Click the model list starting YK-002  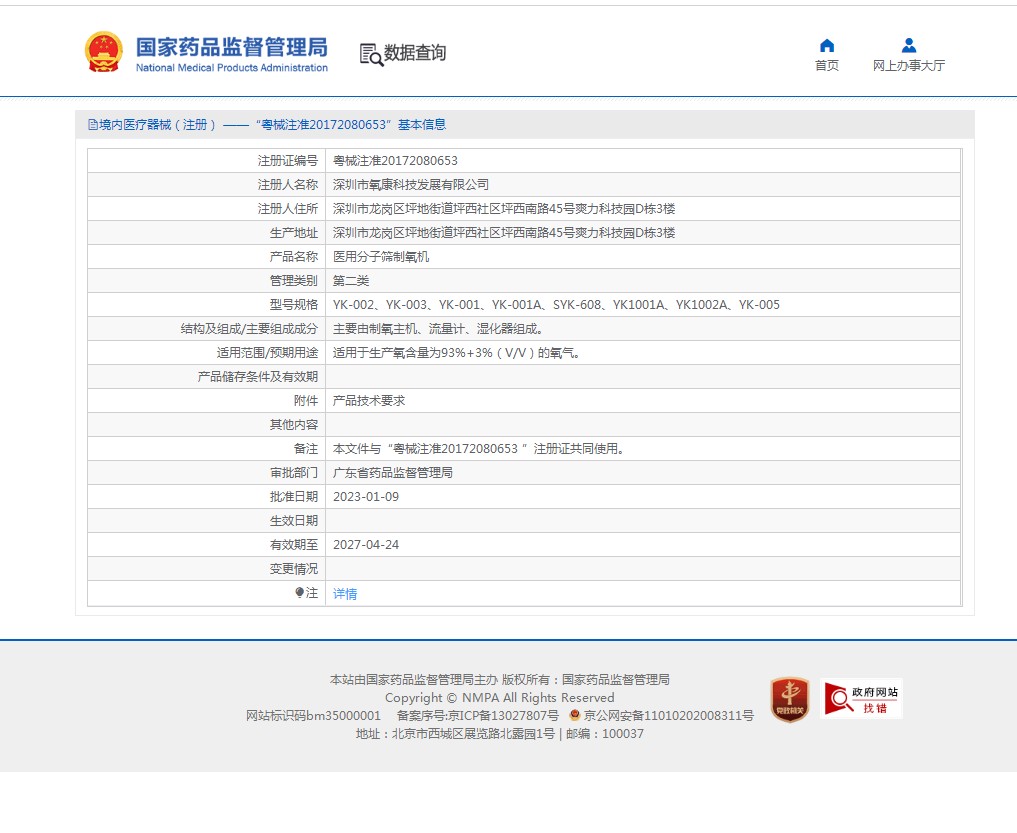point(556,305)
